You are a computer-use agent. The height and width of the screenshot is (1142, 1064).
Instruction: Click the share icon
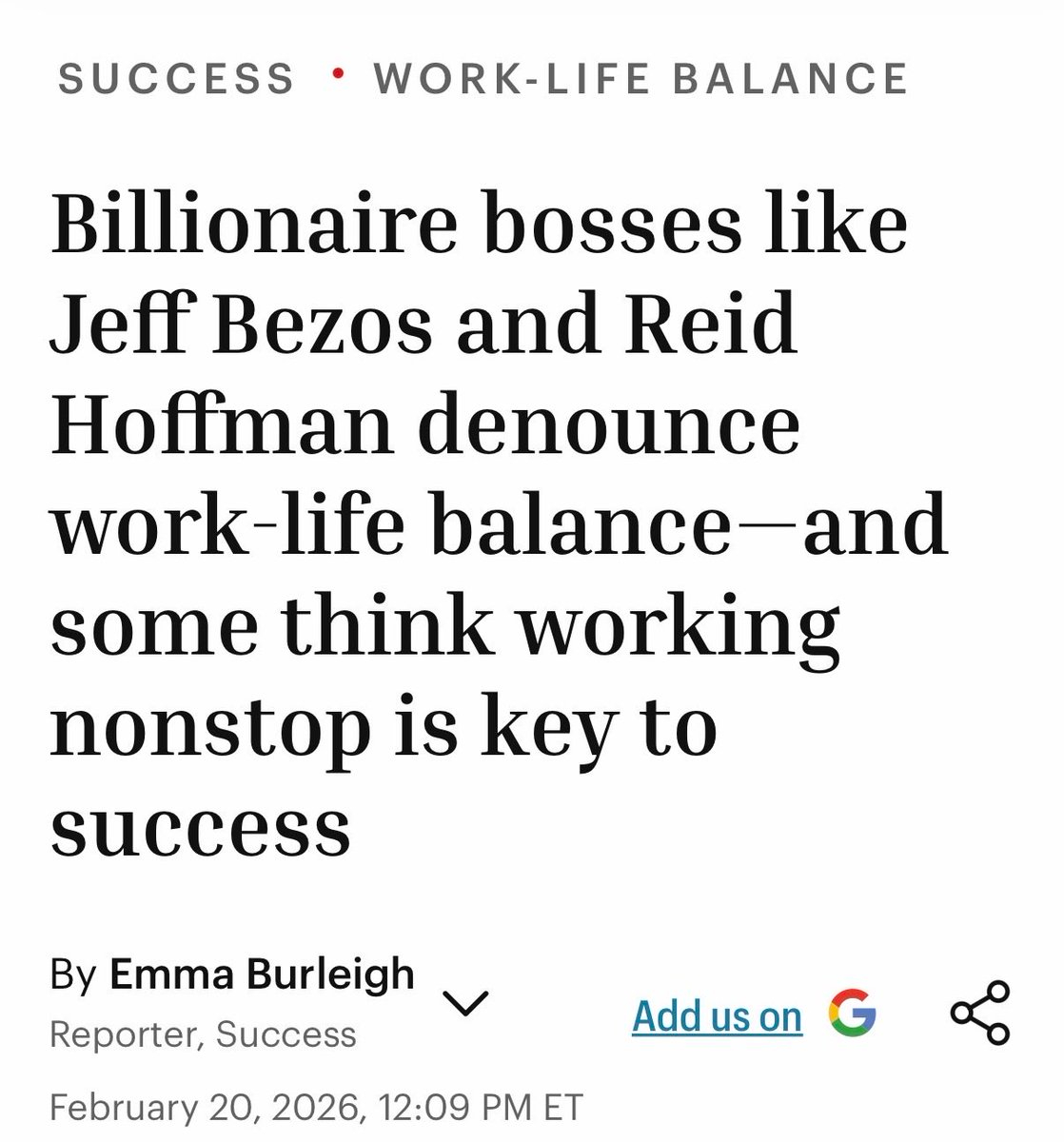pyautogui.click(x=980, y=1013)
